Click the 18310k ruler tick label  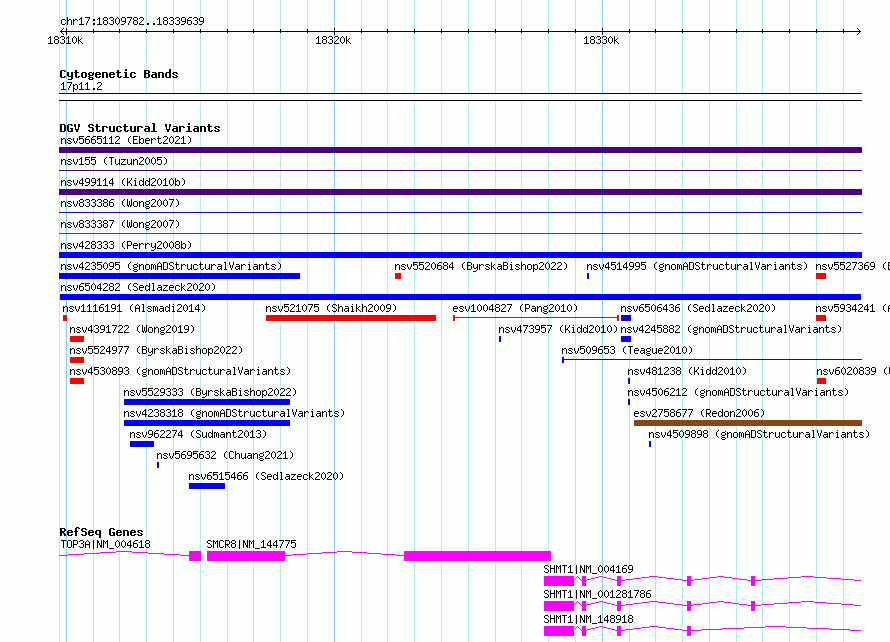coord(65,40)
